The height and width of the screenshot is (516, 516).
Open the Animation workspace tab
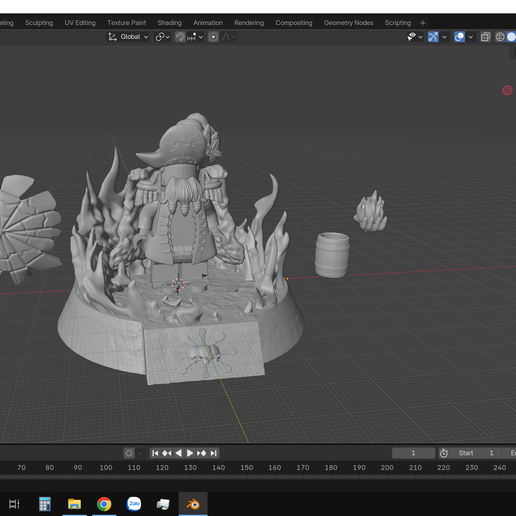pos(208,23)
